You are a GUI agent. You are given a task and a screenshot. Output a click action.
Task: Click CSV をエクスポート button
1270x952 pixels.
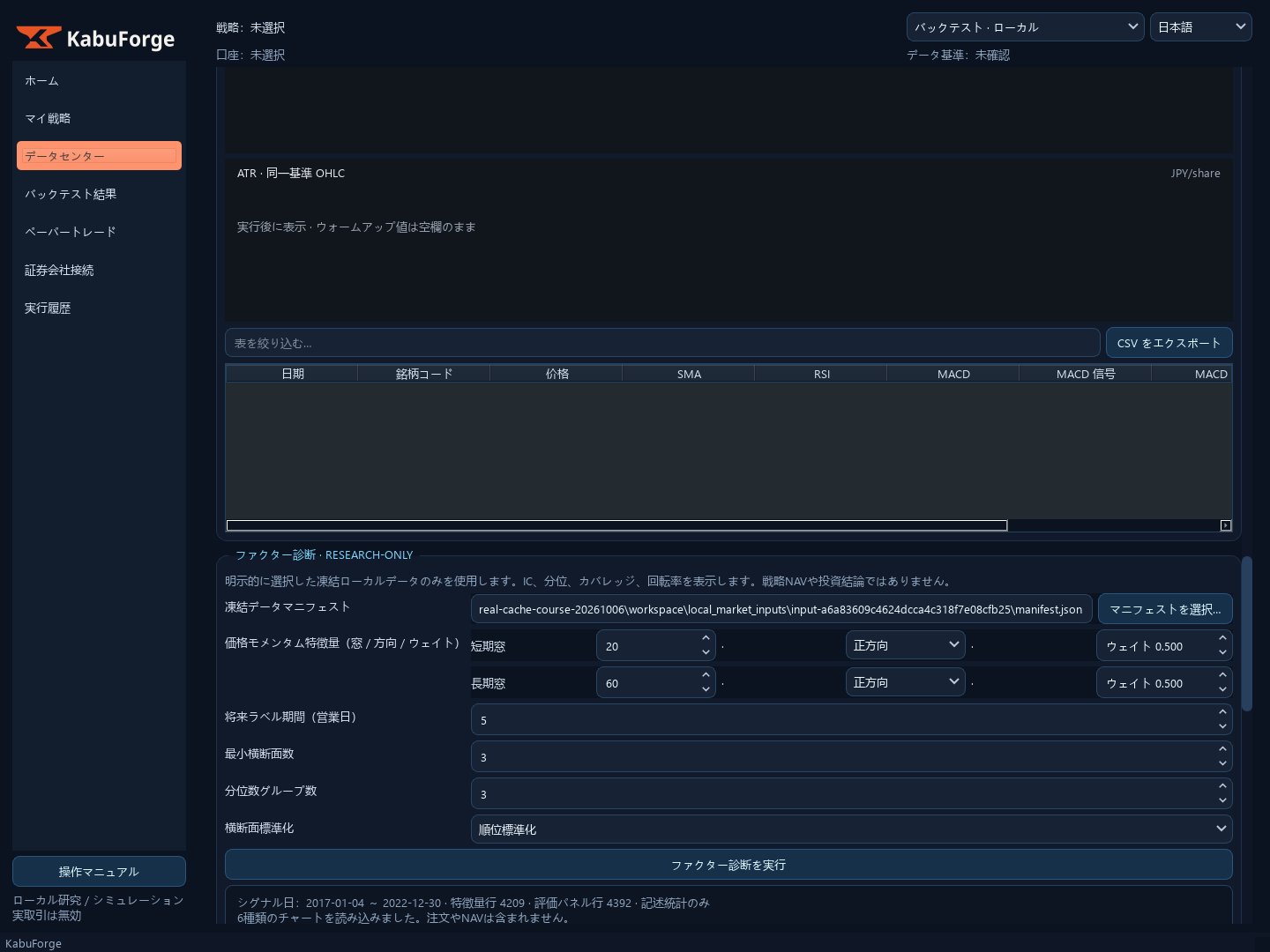coord(1169,343)
